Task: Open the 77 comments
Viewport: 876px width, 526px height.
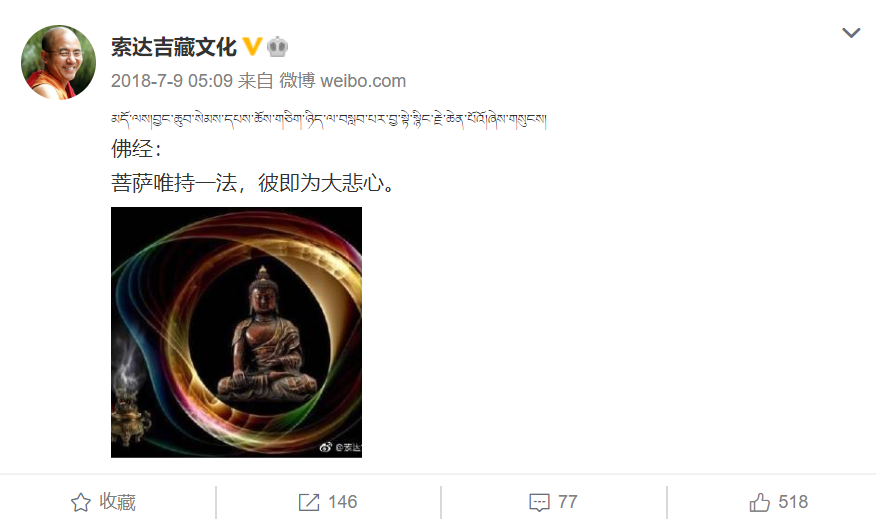Action: pos(568,502)
